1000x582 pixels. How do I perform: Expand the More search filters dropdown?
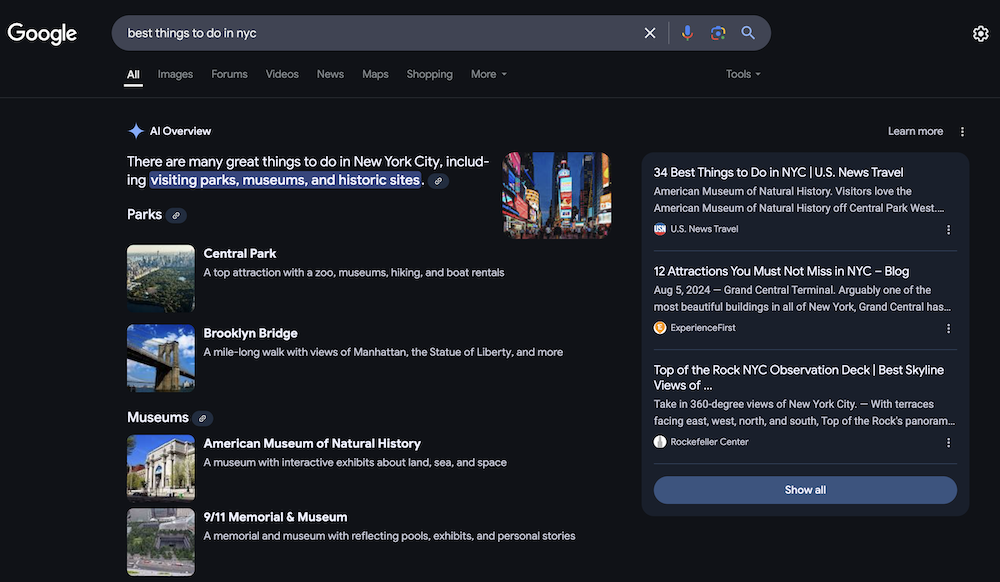pyautogui.click(x=489, y=74)
